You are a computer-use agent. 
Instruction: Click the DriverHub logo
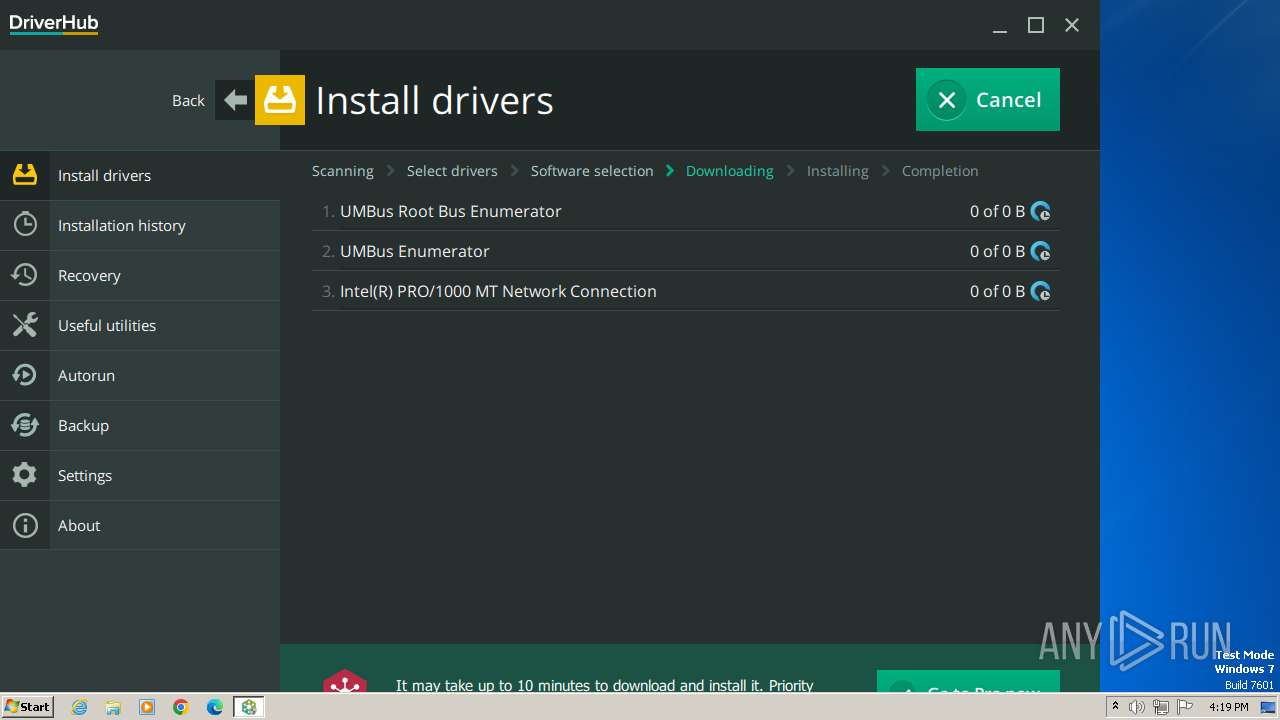point(54,24)
